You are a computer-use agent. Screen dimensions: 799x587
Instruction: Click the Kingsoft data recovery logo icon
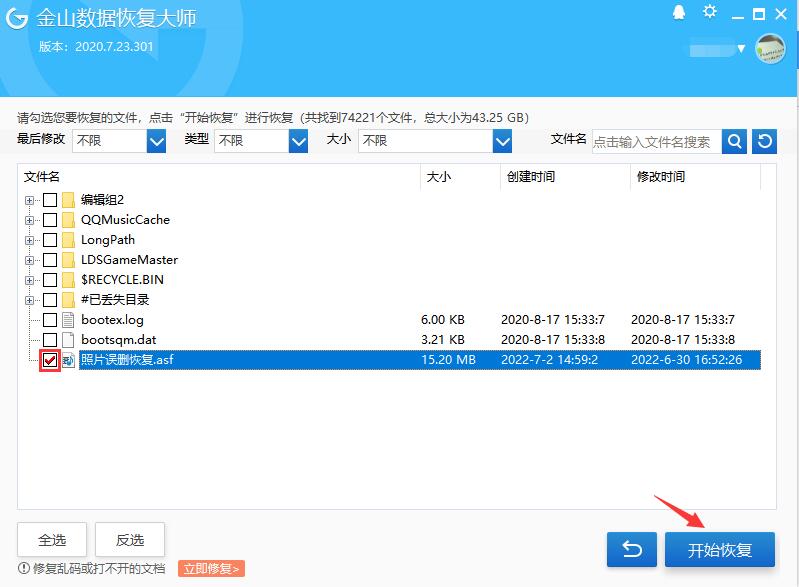(17, 19)
